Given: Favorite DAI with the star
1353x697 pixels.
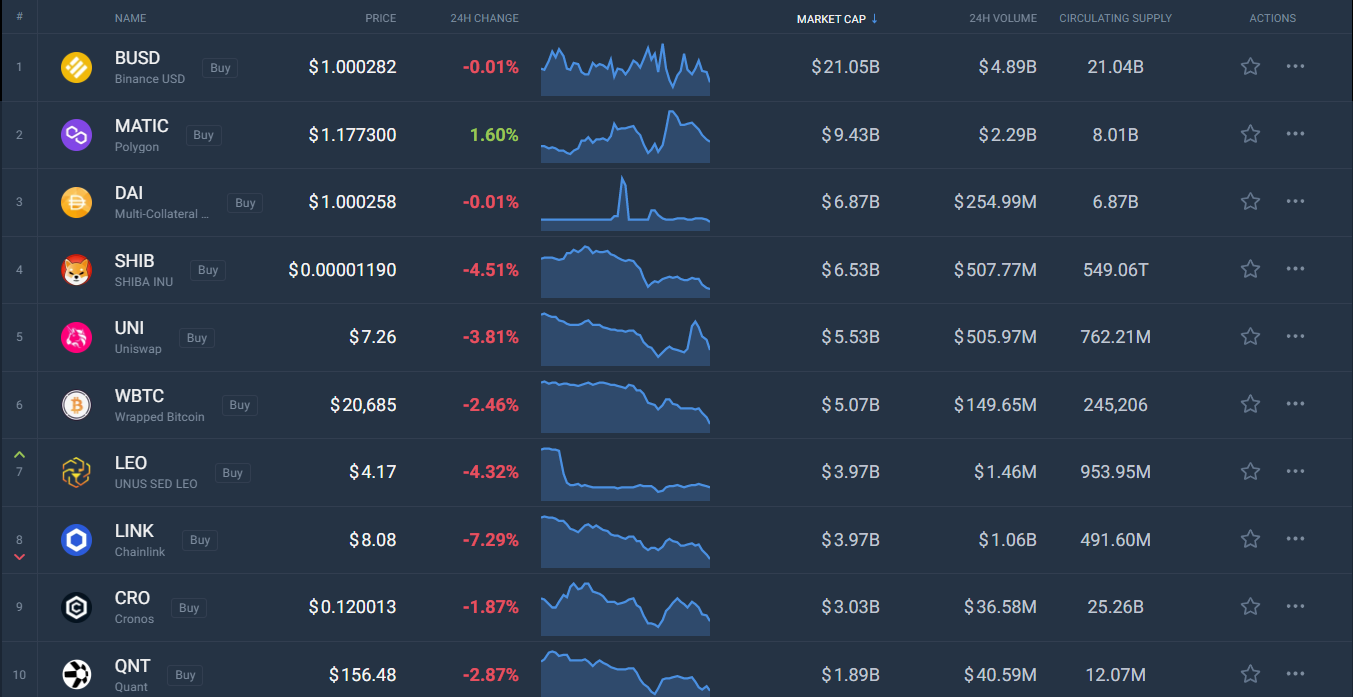Looking at the screenshot, I should (x=1250, y=201).
